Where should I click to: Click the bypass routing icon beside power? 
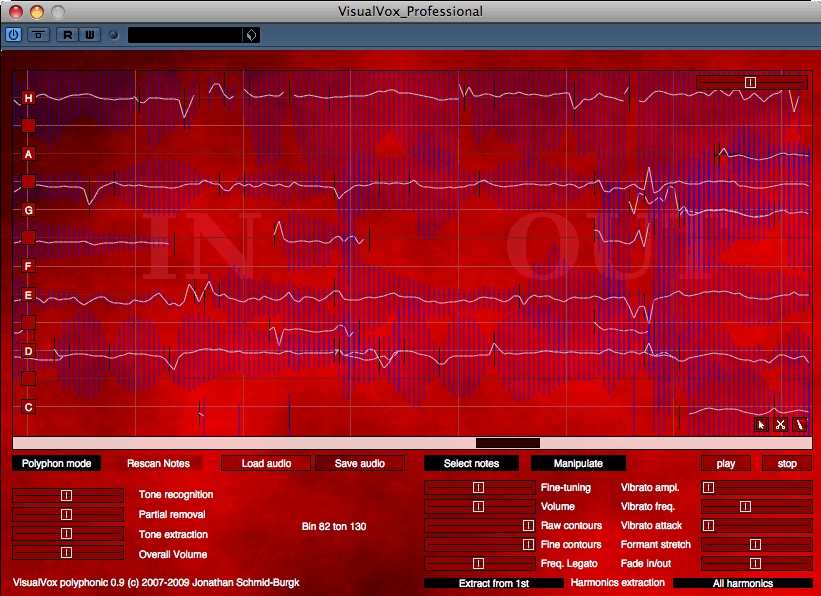[x=38, y=35]
